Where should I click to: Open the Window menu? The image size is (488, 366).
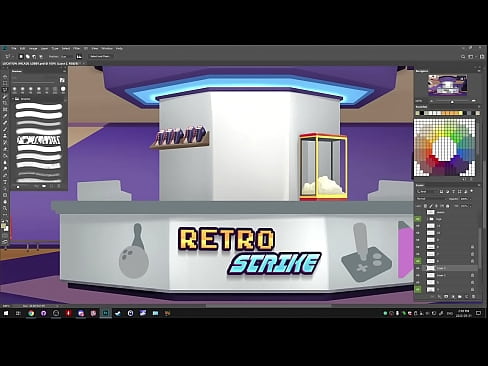[x=107, y=48]
